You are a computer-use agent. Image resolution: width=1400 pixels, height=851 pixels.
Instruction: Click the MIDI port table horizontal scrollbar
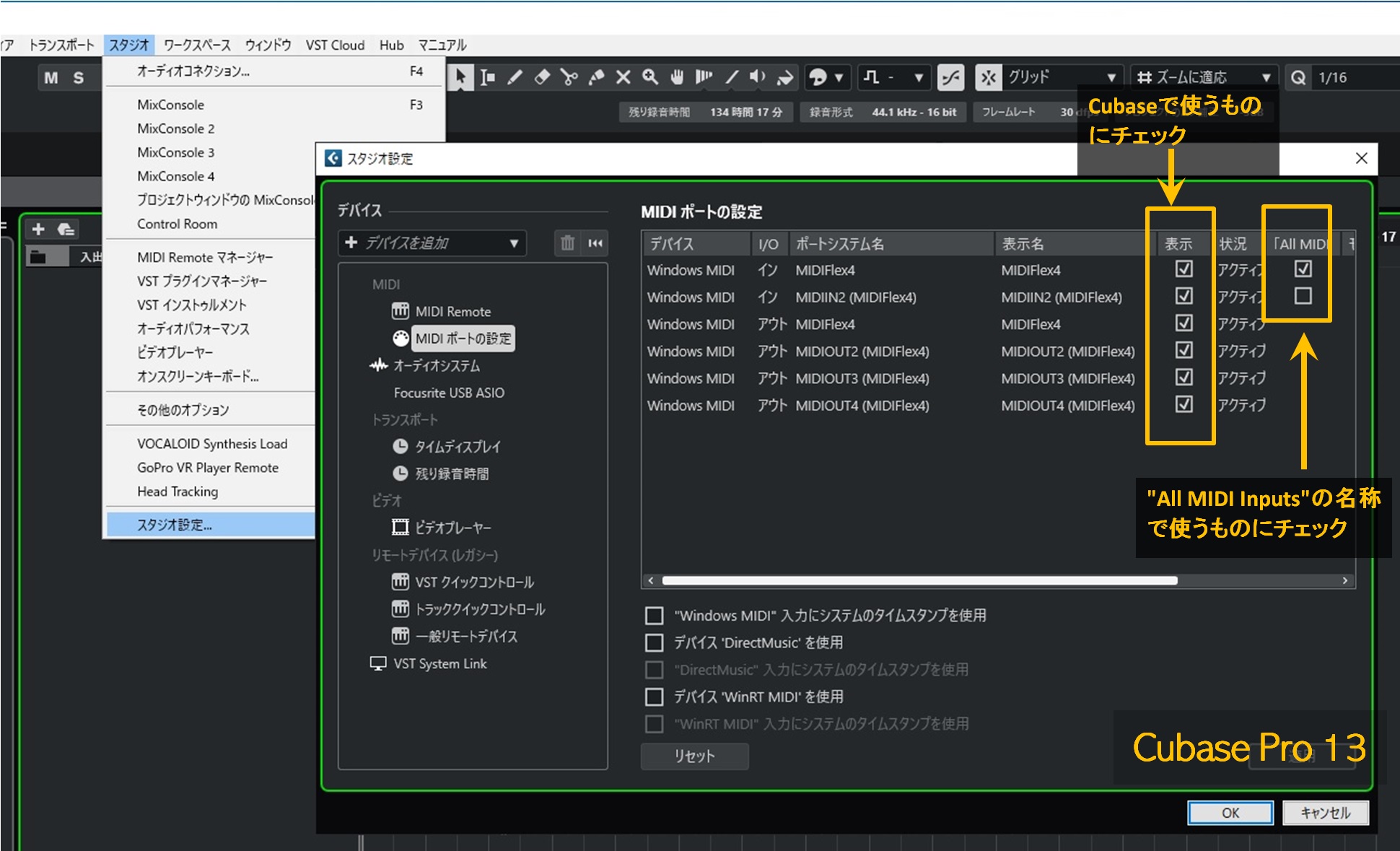(919, 580)
